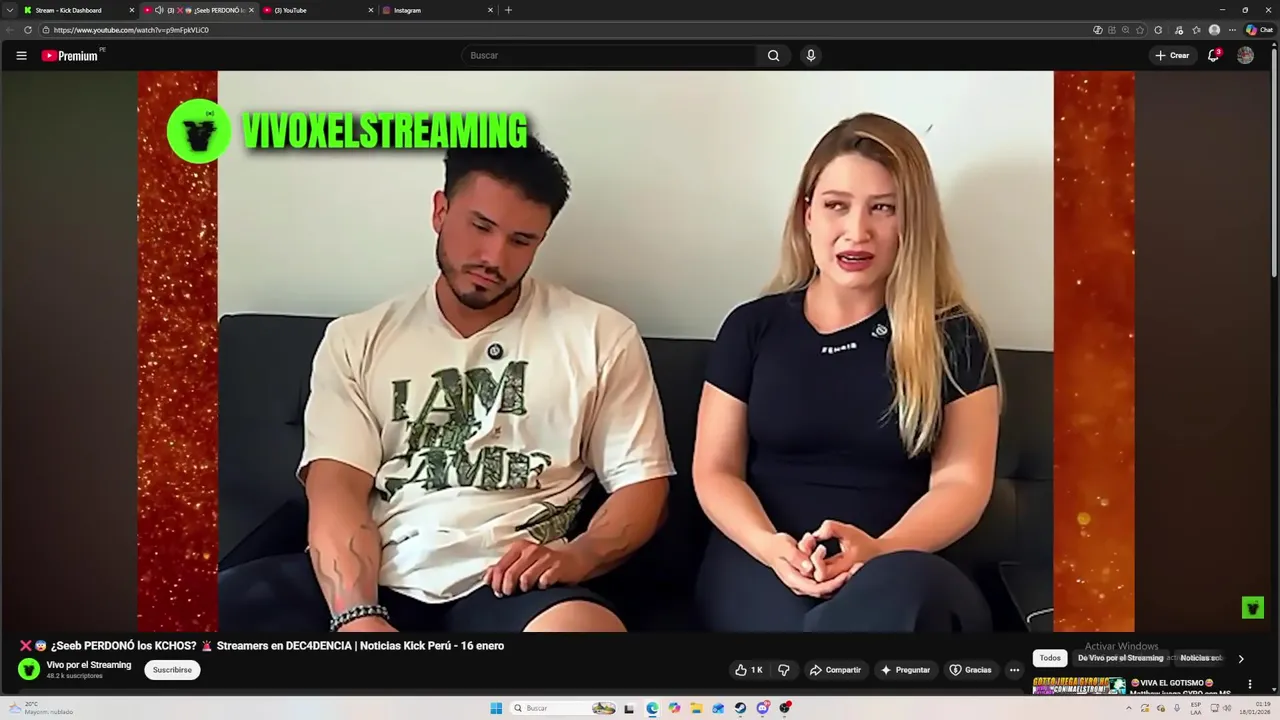Open Discord from the taskbar
The image size is (1280, 720).
[763, 708]
